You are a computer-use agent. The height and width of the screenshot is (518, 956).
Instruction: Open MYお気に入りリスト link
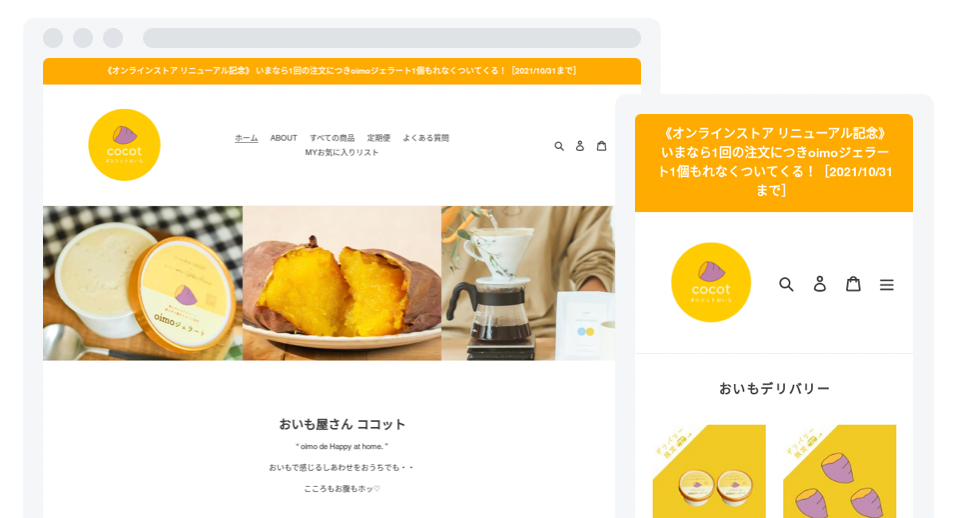pos(341,152)
